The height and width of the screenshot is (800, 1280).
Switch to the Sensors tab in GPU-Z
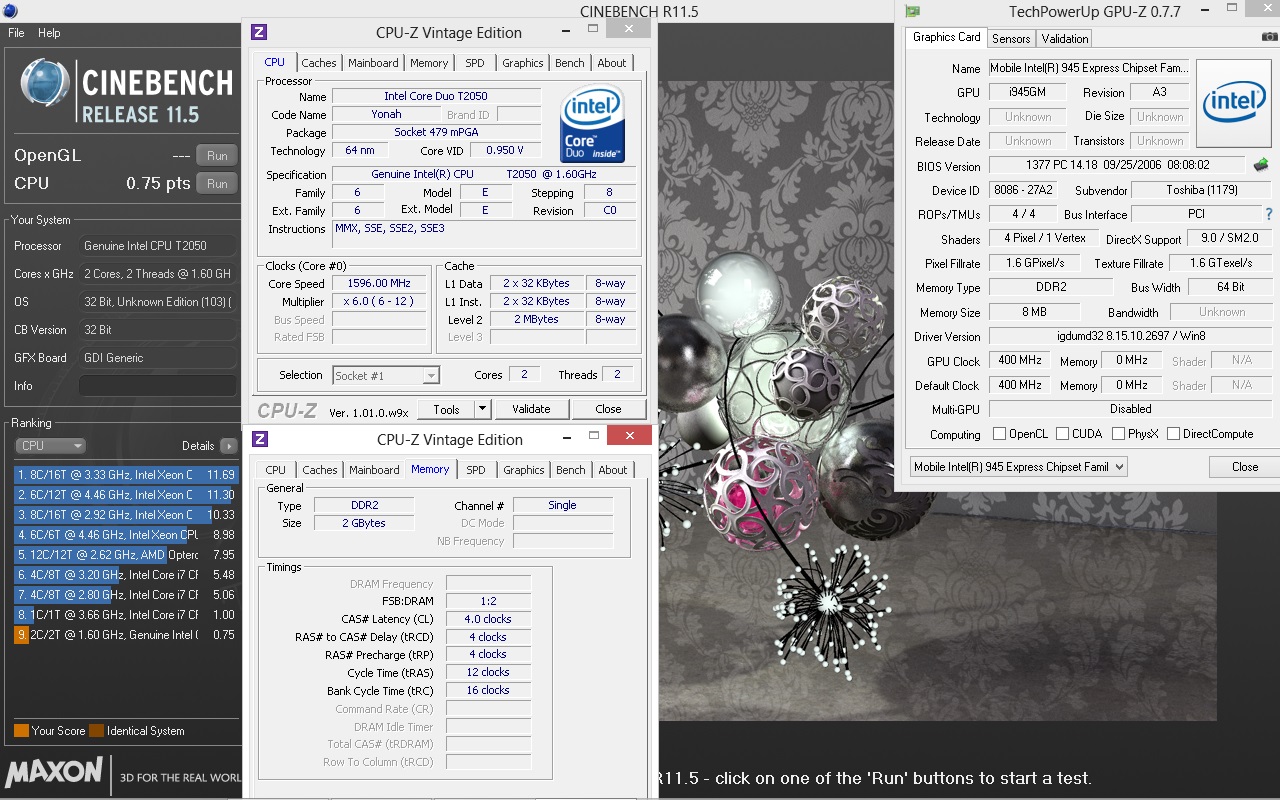[x=1010, y=39]
